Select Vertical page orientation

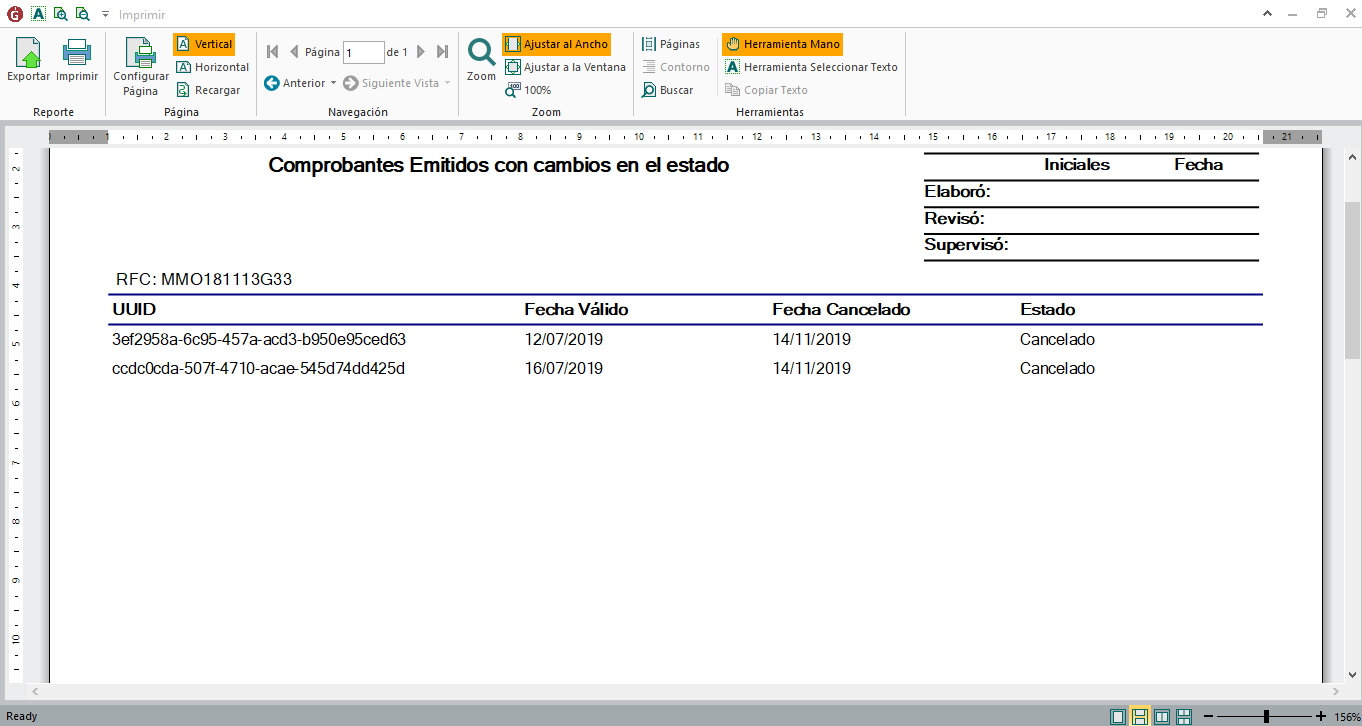pyautogui.click(x=204, y=44)
